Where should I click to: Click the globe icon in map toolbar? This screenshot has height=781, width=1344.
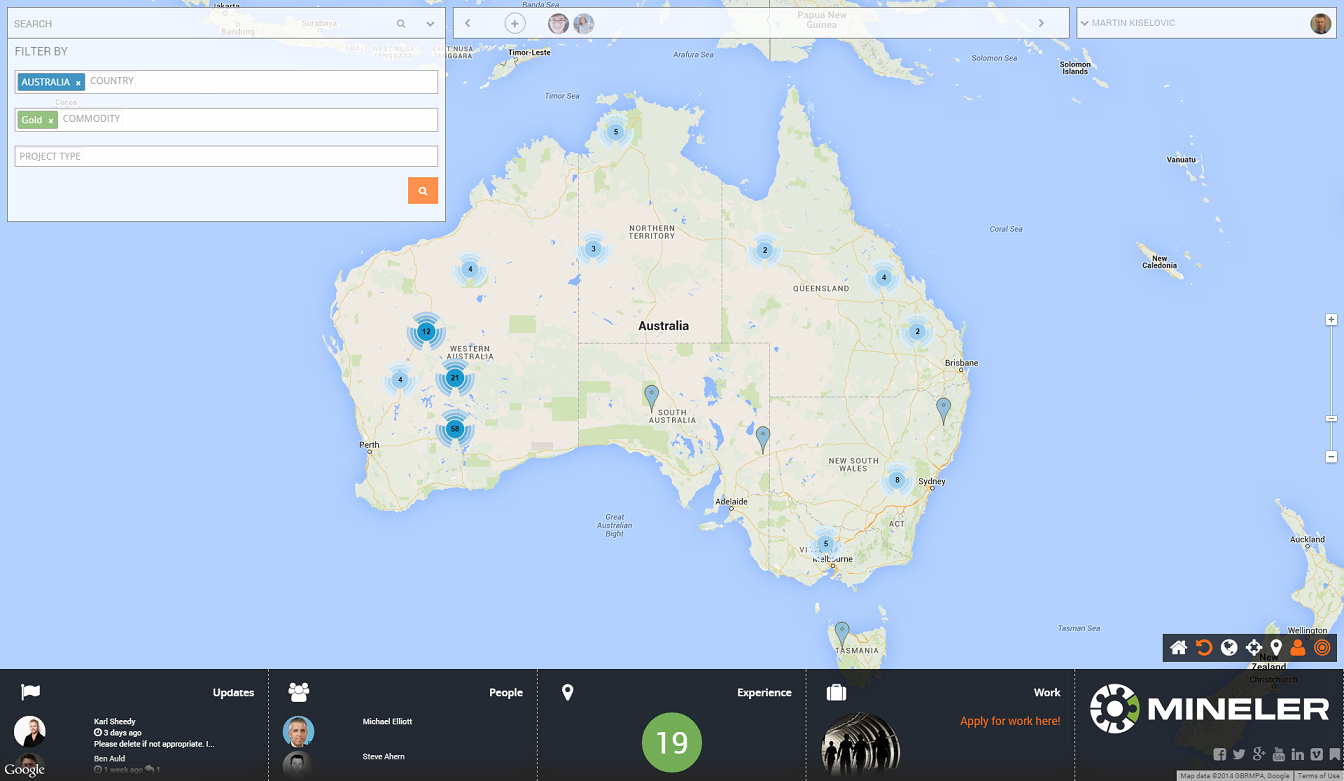tap(1229, 648)
